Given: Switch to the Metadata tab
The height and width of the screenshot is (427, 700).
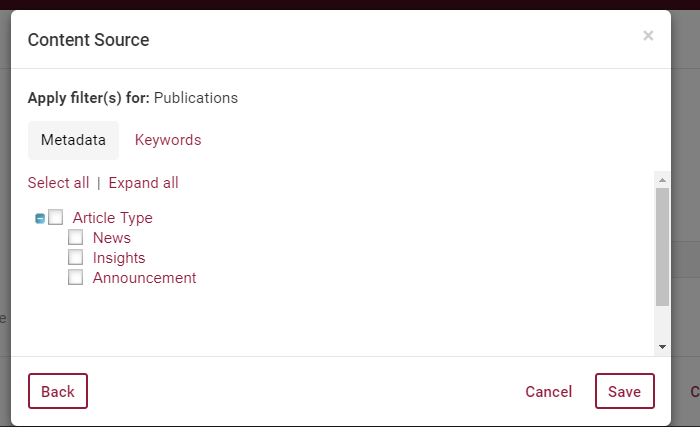Looking at the screenshot, I should pos(73,140).
